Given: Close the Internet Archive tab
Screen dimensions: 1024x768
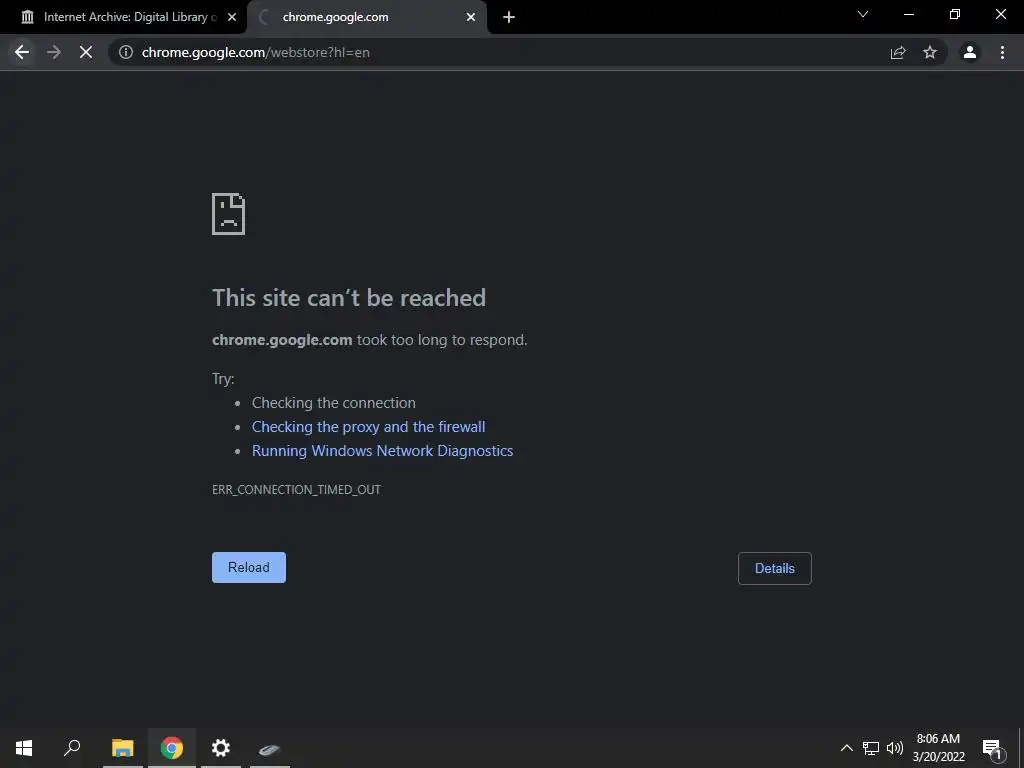Looking at the screenshot, I should [232, 17].
